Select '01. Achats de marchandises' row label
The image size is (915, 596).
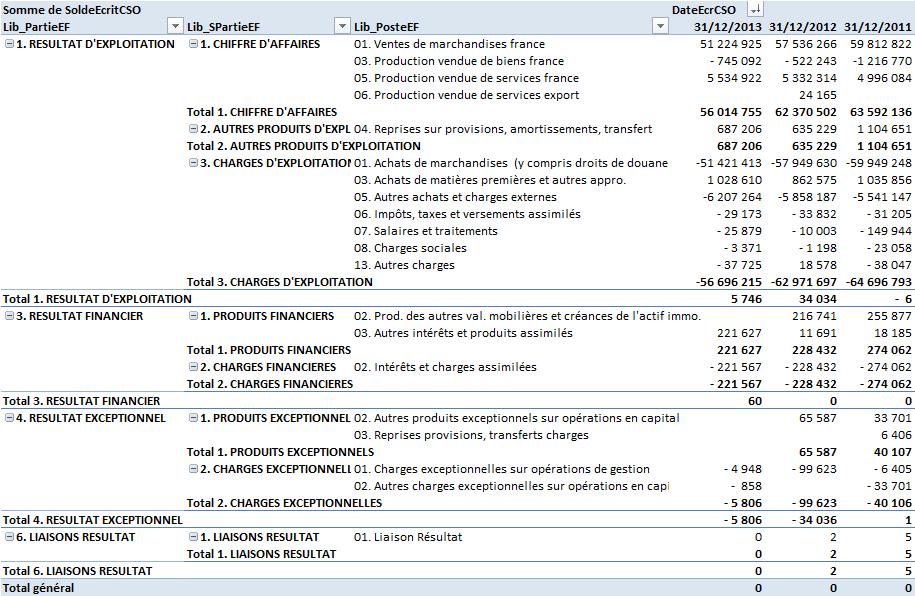pyautogui.click(x=511, y=163)
